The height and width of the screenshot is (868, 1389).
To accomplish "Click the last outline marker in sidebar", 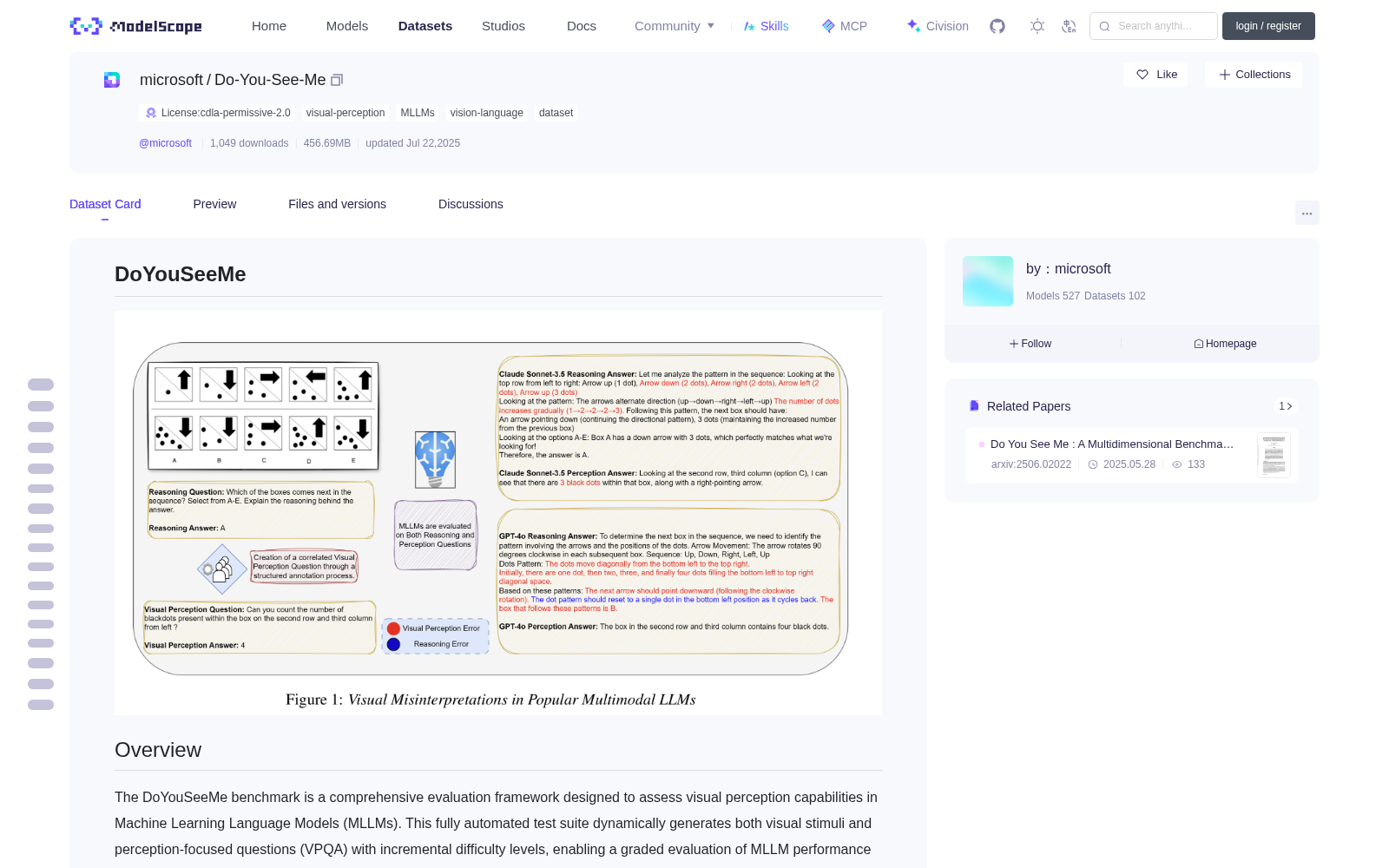I will 41,705.
